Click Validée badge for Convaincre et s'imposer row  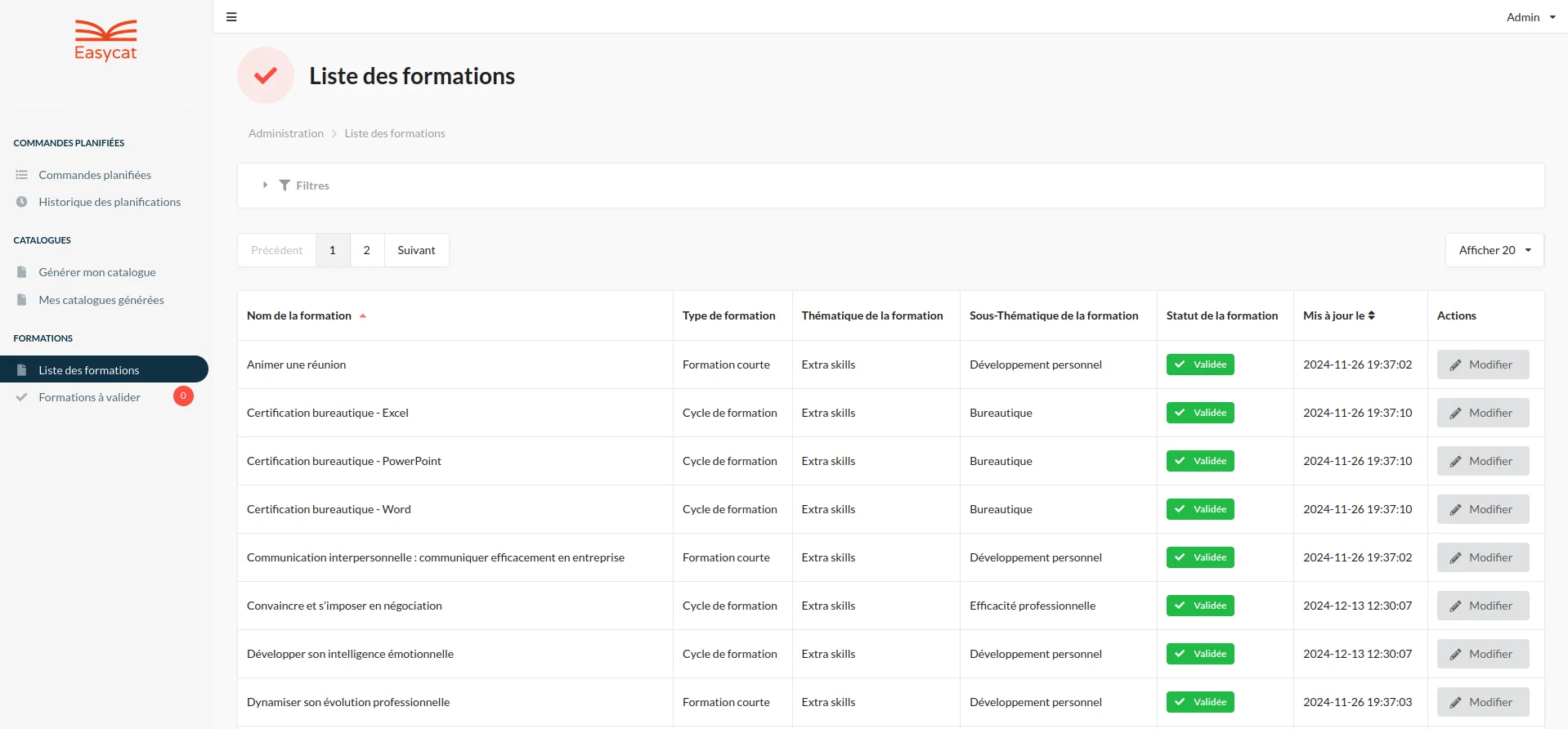(1200, 606)
